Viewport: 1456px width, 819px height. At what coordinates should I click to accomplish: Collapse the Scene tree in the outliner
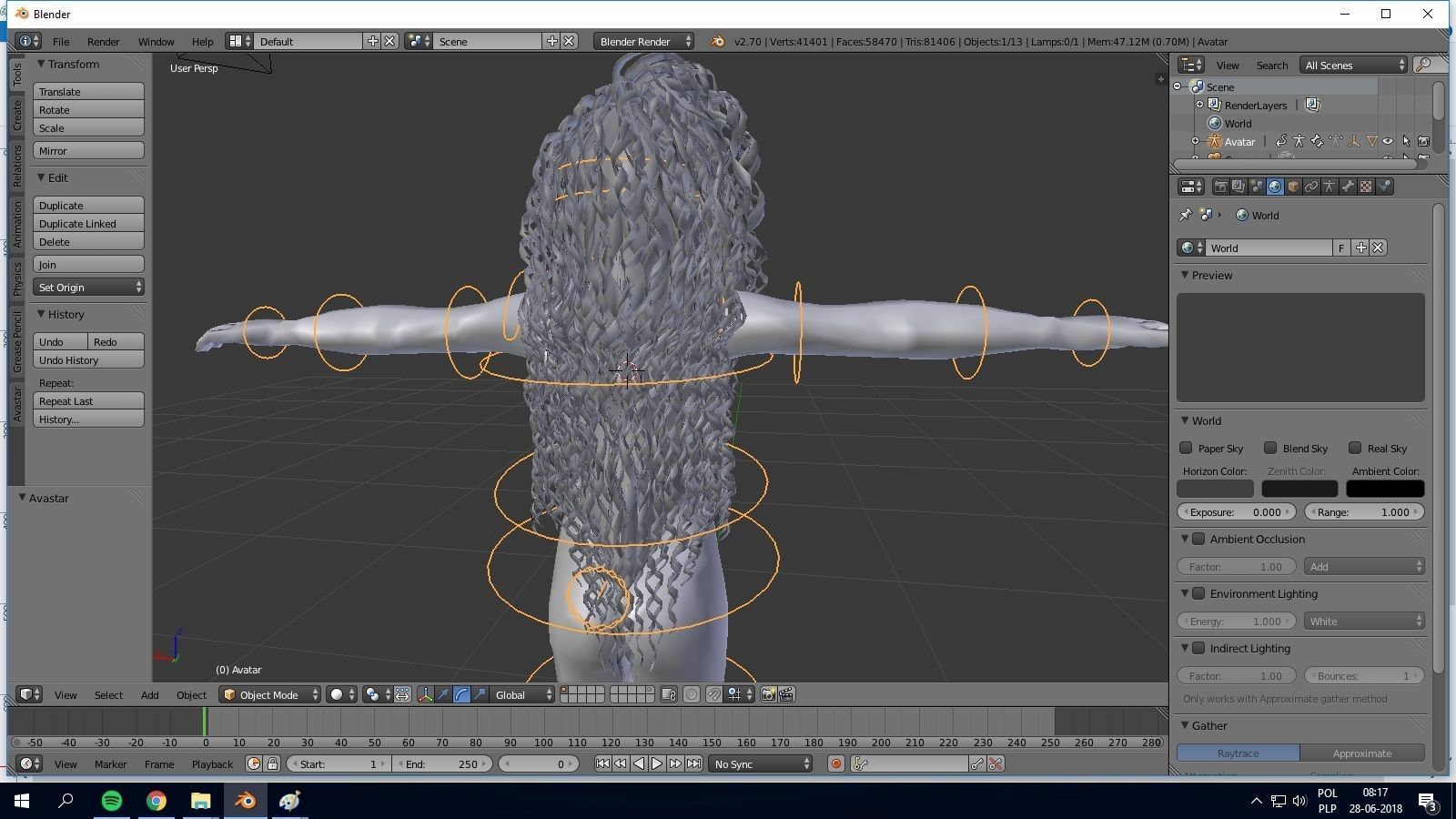click(1178, 86)
